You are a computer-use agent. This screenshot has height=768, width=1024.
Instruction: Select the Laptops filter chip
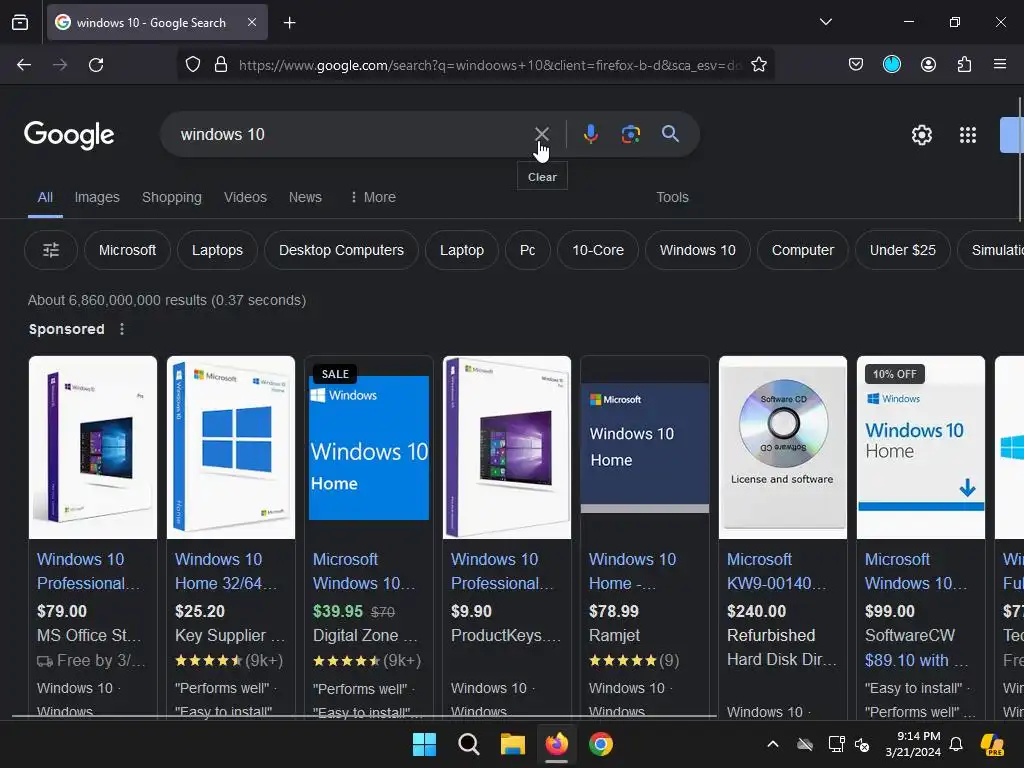217,250
